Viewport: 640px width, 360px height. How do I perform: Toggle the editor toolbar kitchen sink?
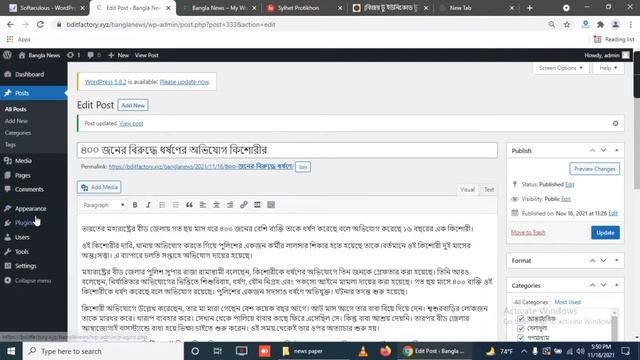coord(271,205)
